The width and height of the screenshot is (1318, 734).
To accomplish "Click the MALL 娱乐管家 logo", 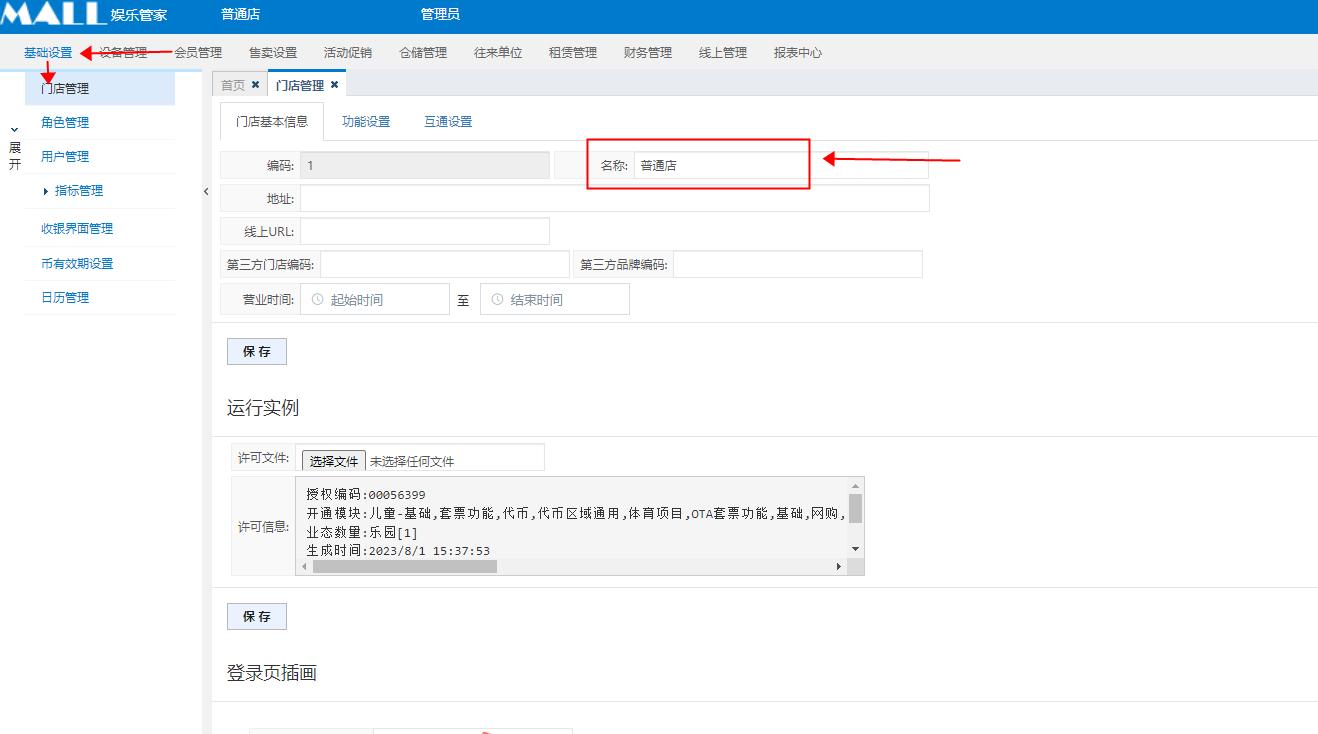I will 84,14.
